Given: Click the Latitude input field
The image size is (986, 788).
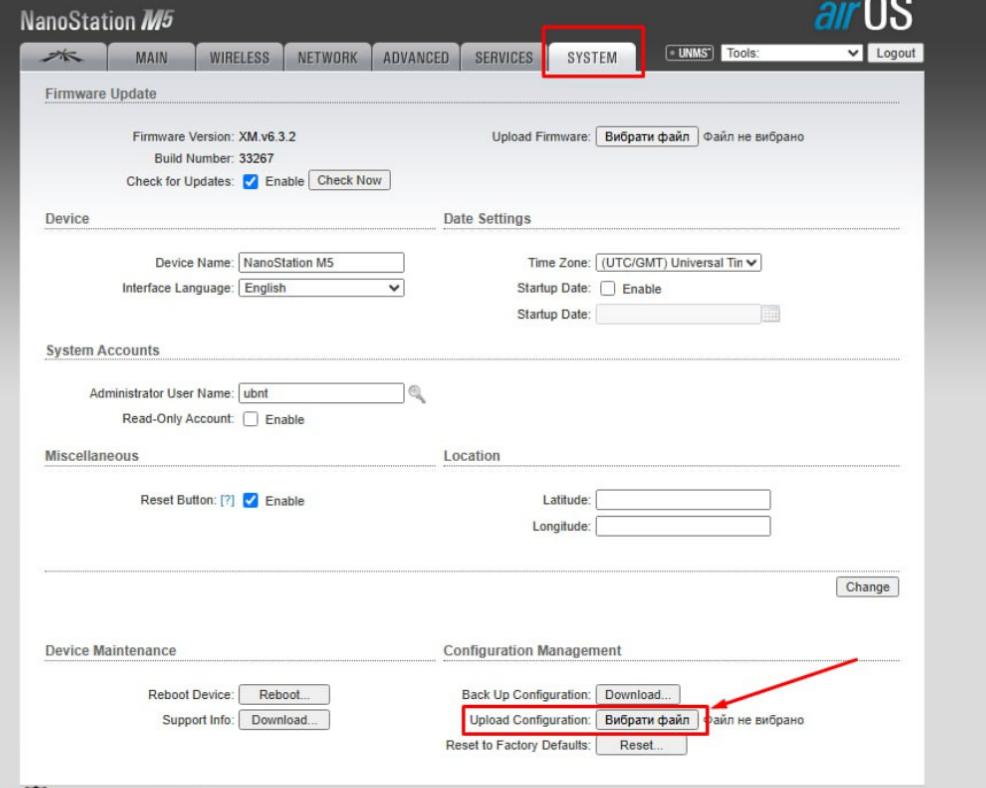Looking at the screenshot, I should (683, 500).
